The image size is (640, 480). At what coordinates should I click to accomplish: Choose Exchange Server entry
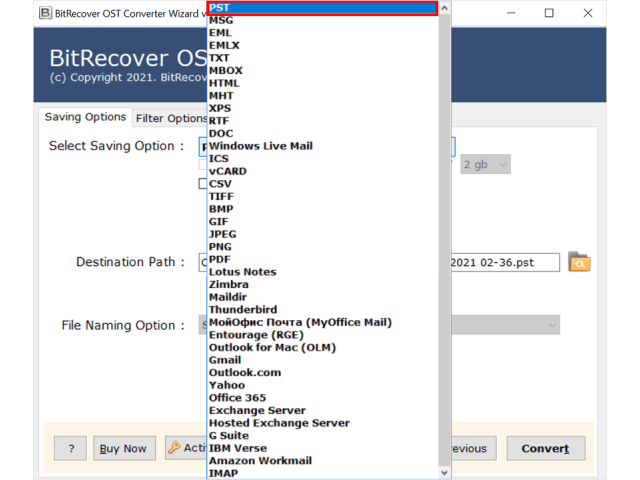(322, 411)
